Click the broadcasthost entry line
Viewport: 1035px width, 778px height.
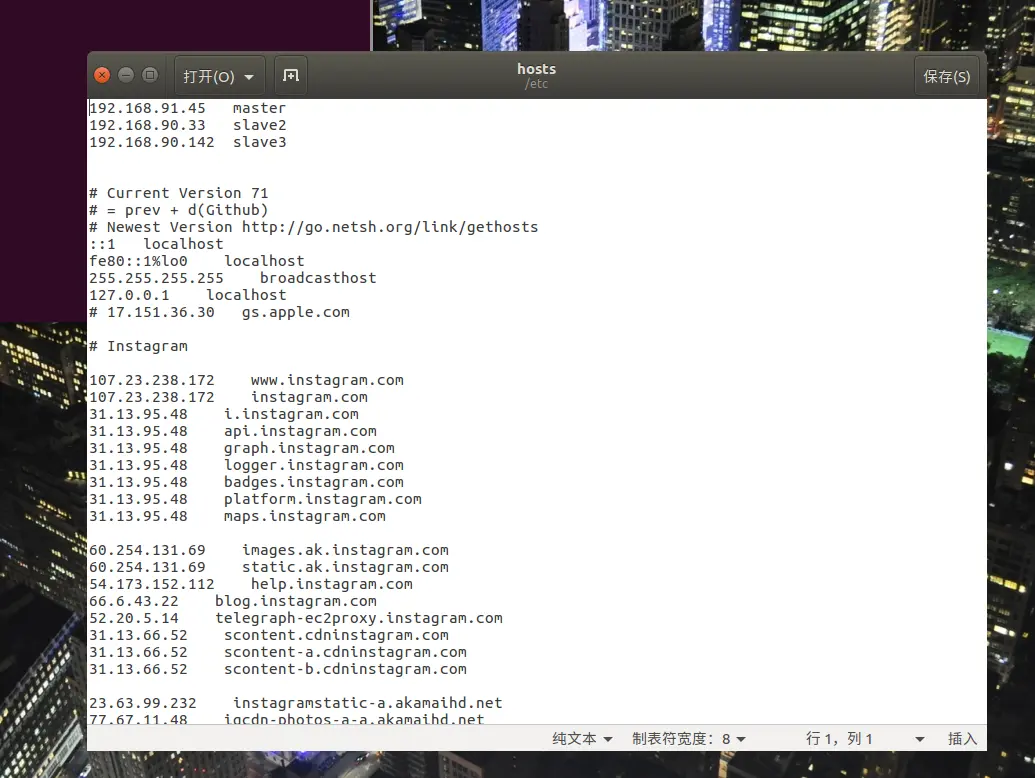pyautogui.click(x=232, y=278)
